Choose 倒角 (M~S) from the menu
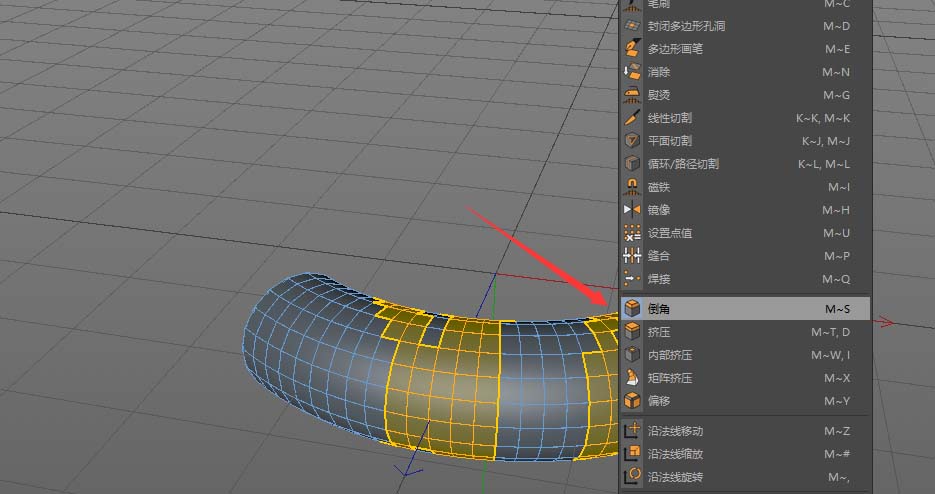Image resolution: width=935 pixels, height=494 pixels. (745, 308)
